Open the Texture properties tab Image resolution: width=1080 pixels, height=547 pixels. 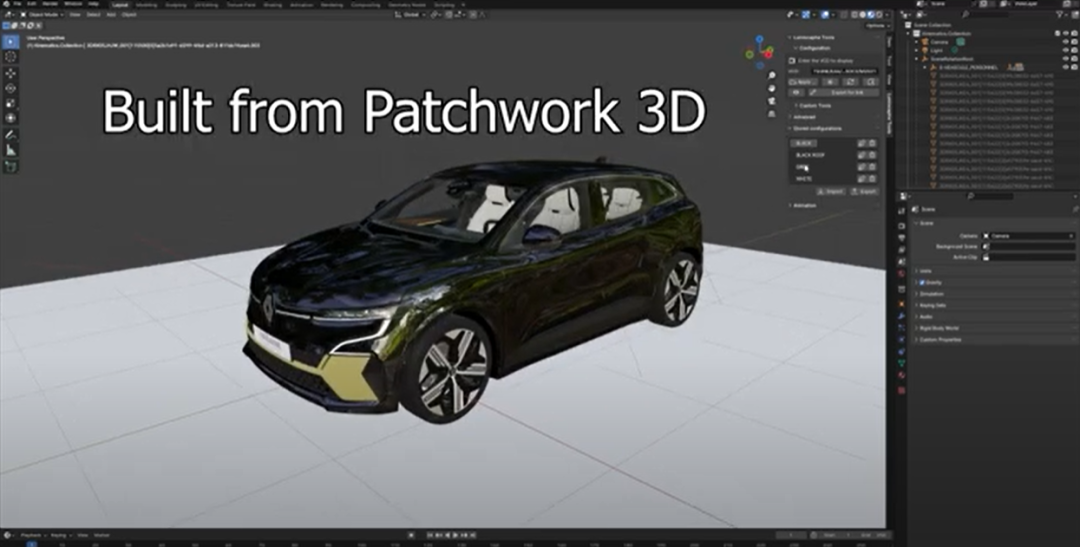(x=902, y=391)
